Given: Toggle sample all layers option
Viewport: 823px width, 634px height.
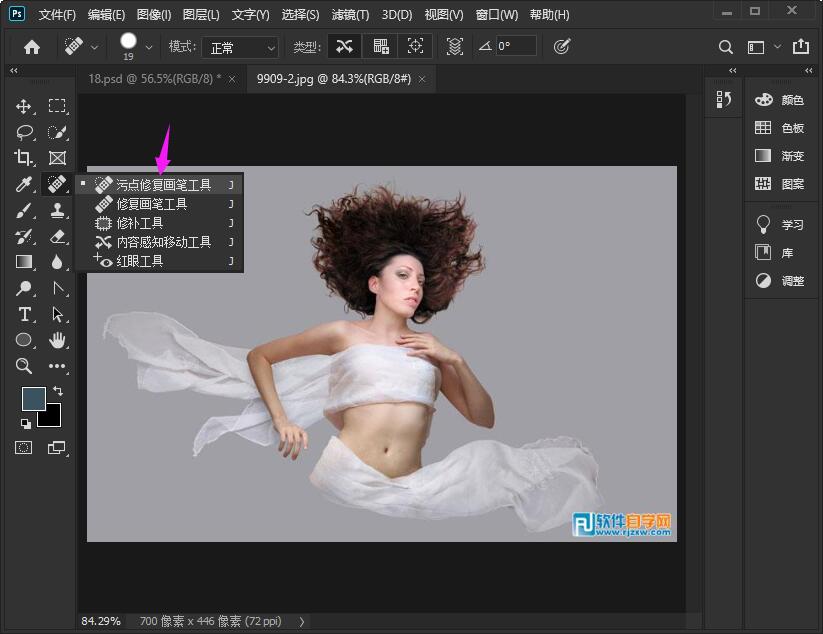Looking at the screenshot, I should coord(455,47).
